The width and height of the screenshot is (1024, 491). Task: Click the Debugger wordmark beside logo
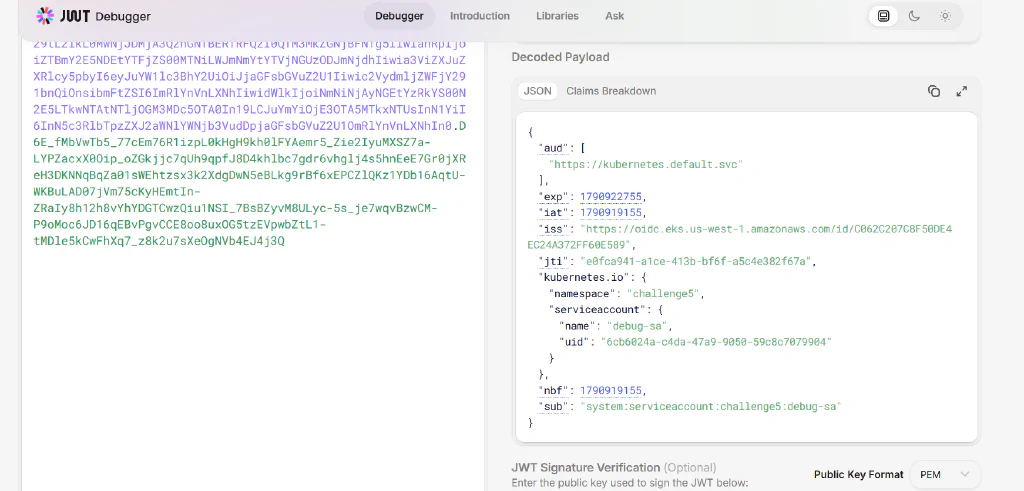tap(123, 16)
